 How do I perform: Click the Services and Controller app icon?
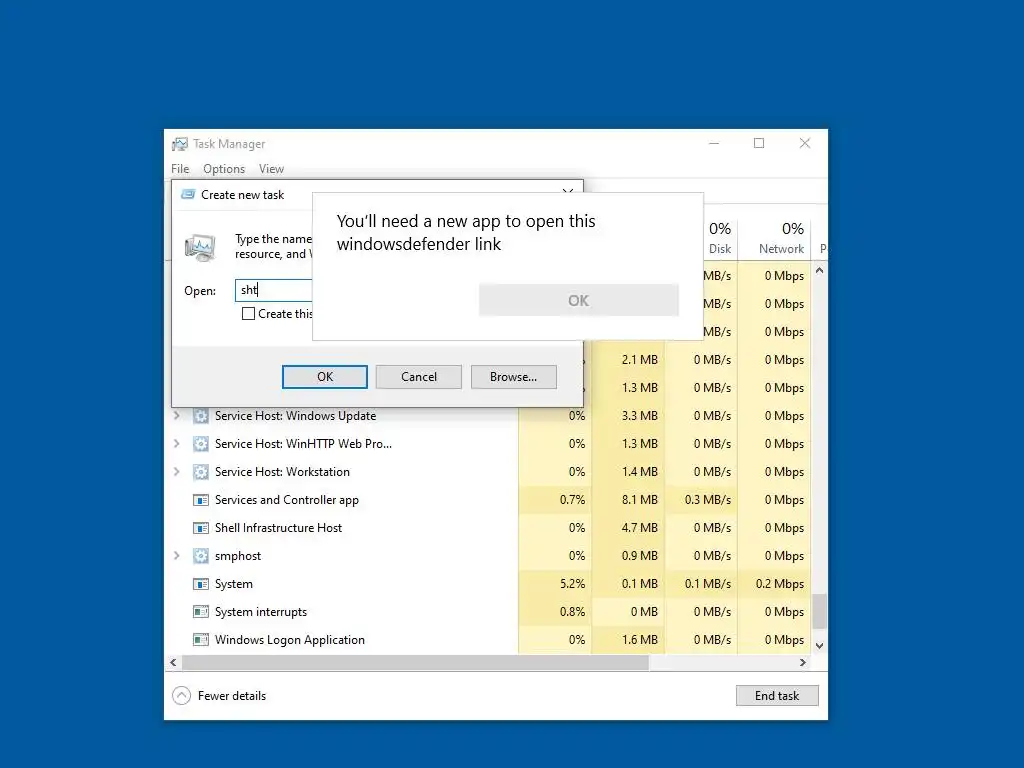click(200, 500)
